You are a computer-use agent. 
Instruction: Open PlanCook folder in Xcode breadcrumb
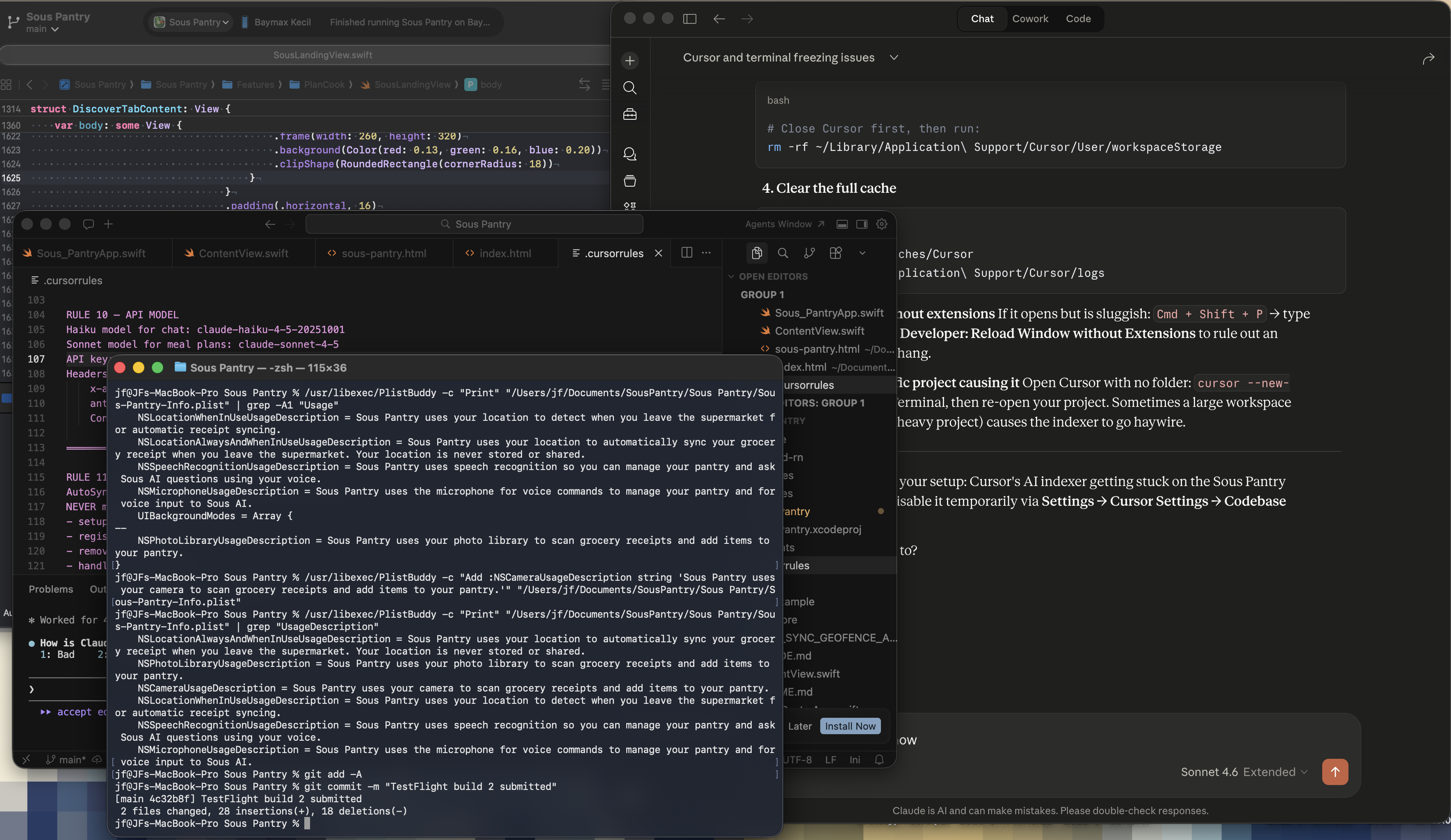pos(317,84)
